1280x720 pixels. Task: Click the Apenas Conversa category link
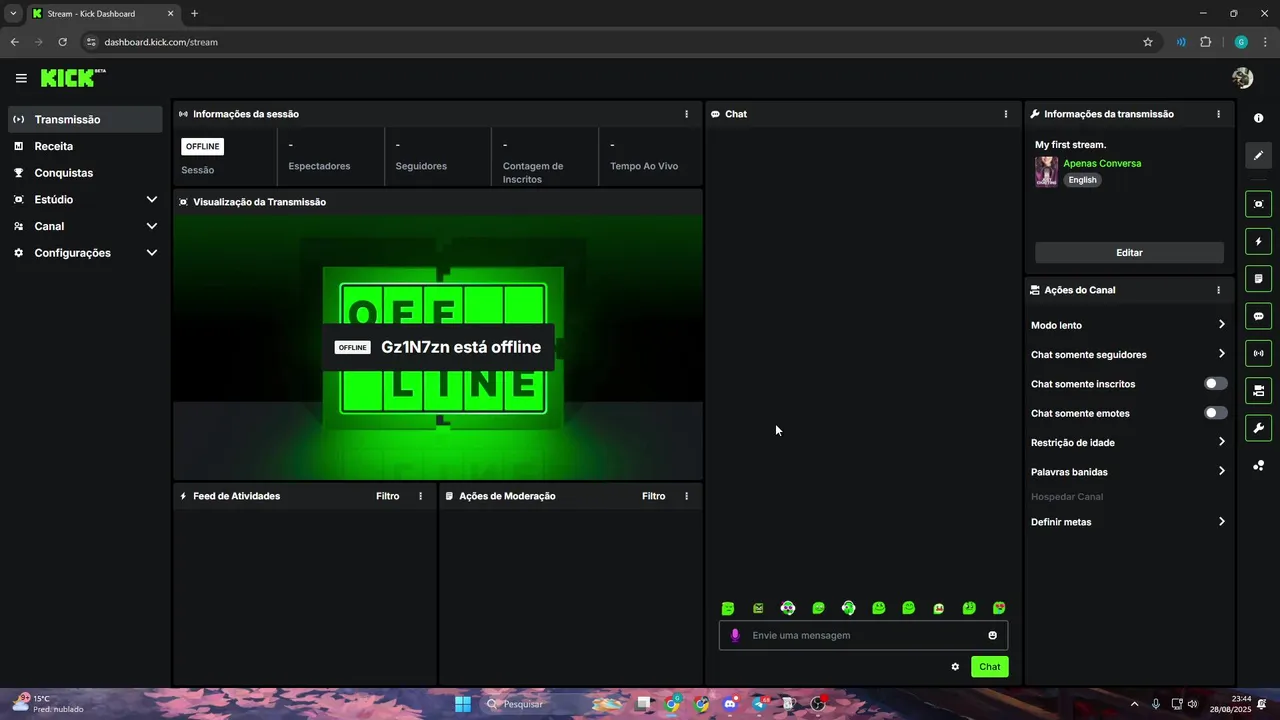pos(1102,163)
